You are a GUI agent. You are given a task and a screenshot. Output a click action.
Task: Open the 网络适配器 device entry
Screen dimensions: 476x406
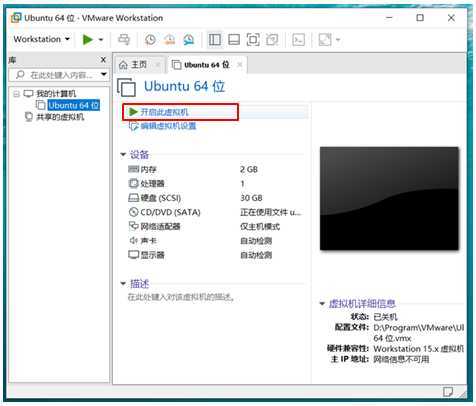160,227
